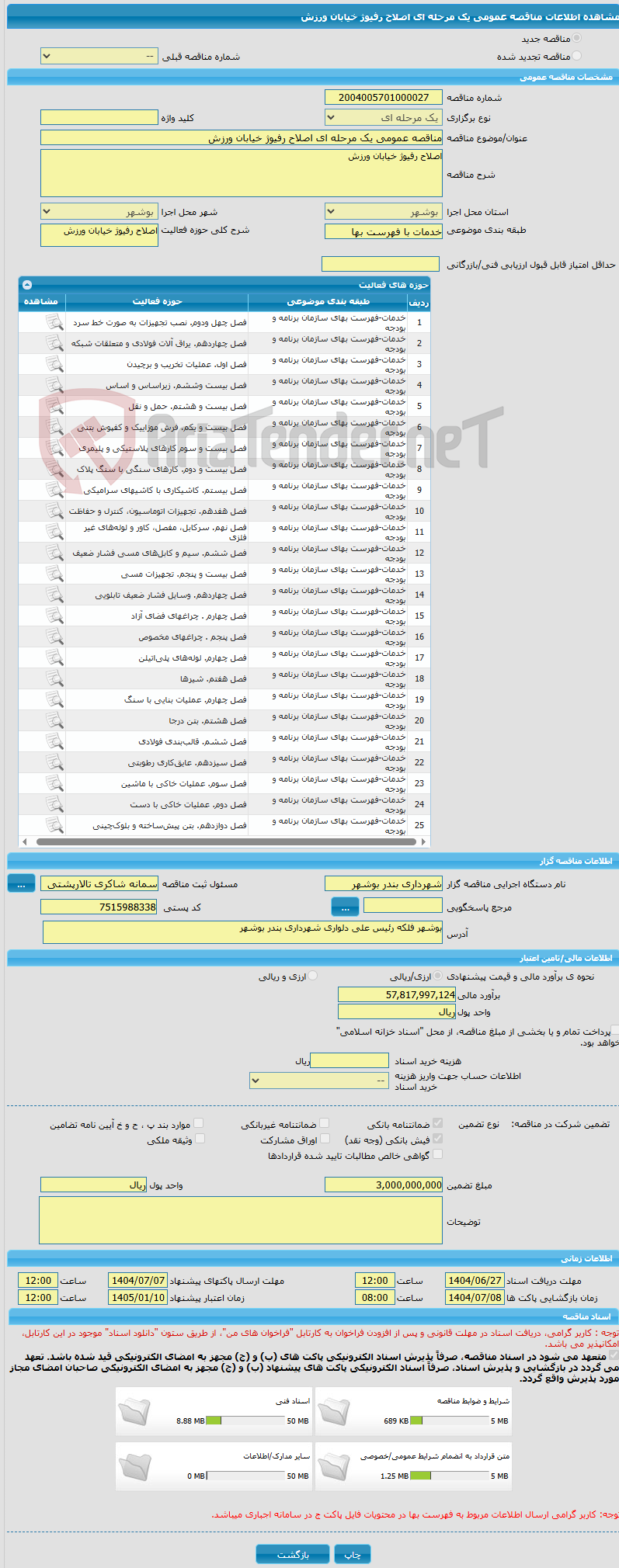This screenshot has width=619, height=1568.
Task: Toggle گواهی خالص مطالبات checkbox
Action: [x=438, y=1154]
